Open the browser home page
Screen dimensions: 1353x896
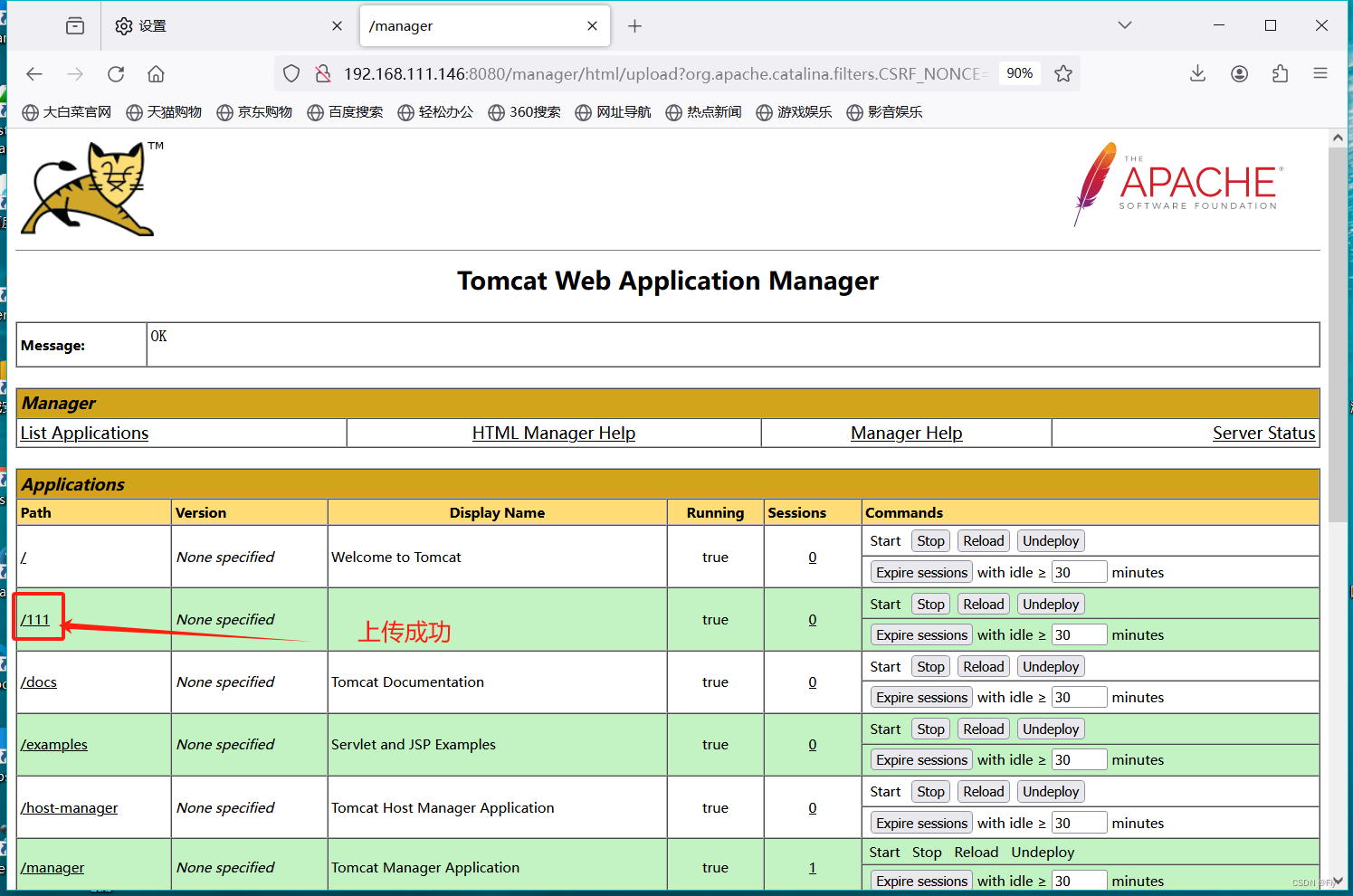157,74
